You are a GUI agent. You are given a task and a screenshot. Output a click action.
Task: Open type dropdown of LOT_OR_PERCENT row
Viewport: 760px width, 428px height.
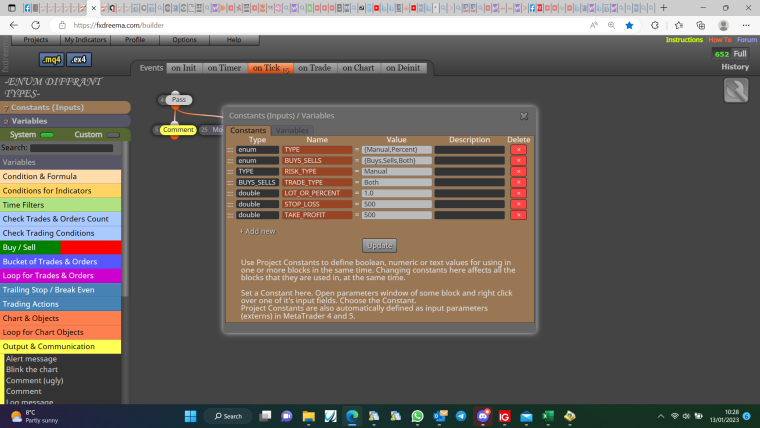click(257, 193)
